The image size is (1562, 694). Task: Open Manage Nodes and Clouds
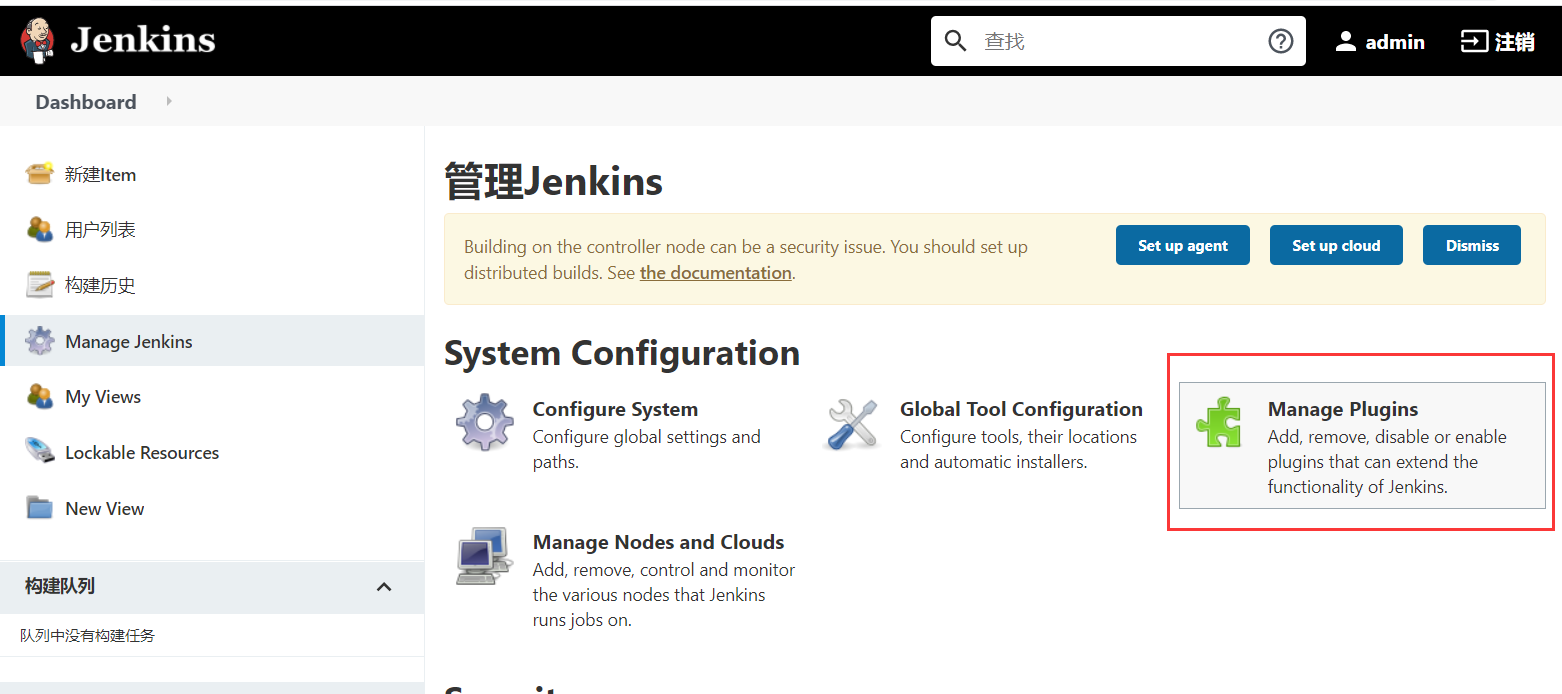coord(658,542)
